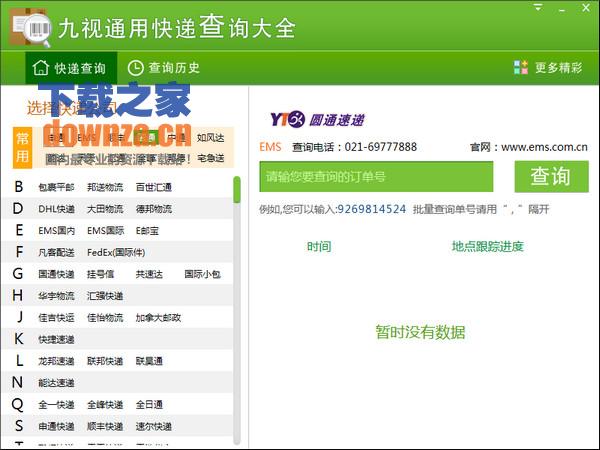Click the 地点跟踪进度 column header

click(x=487, y=246)
